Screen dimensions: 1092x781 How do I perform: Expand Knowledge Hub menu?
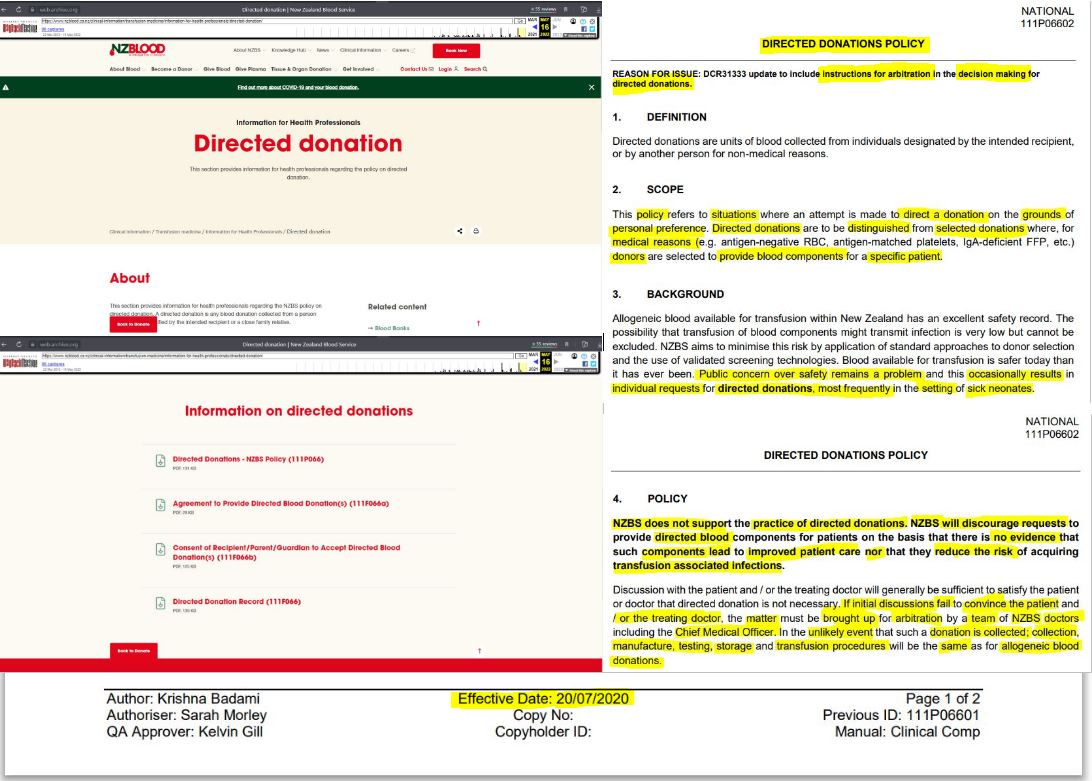coord(290,50)
